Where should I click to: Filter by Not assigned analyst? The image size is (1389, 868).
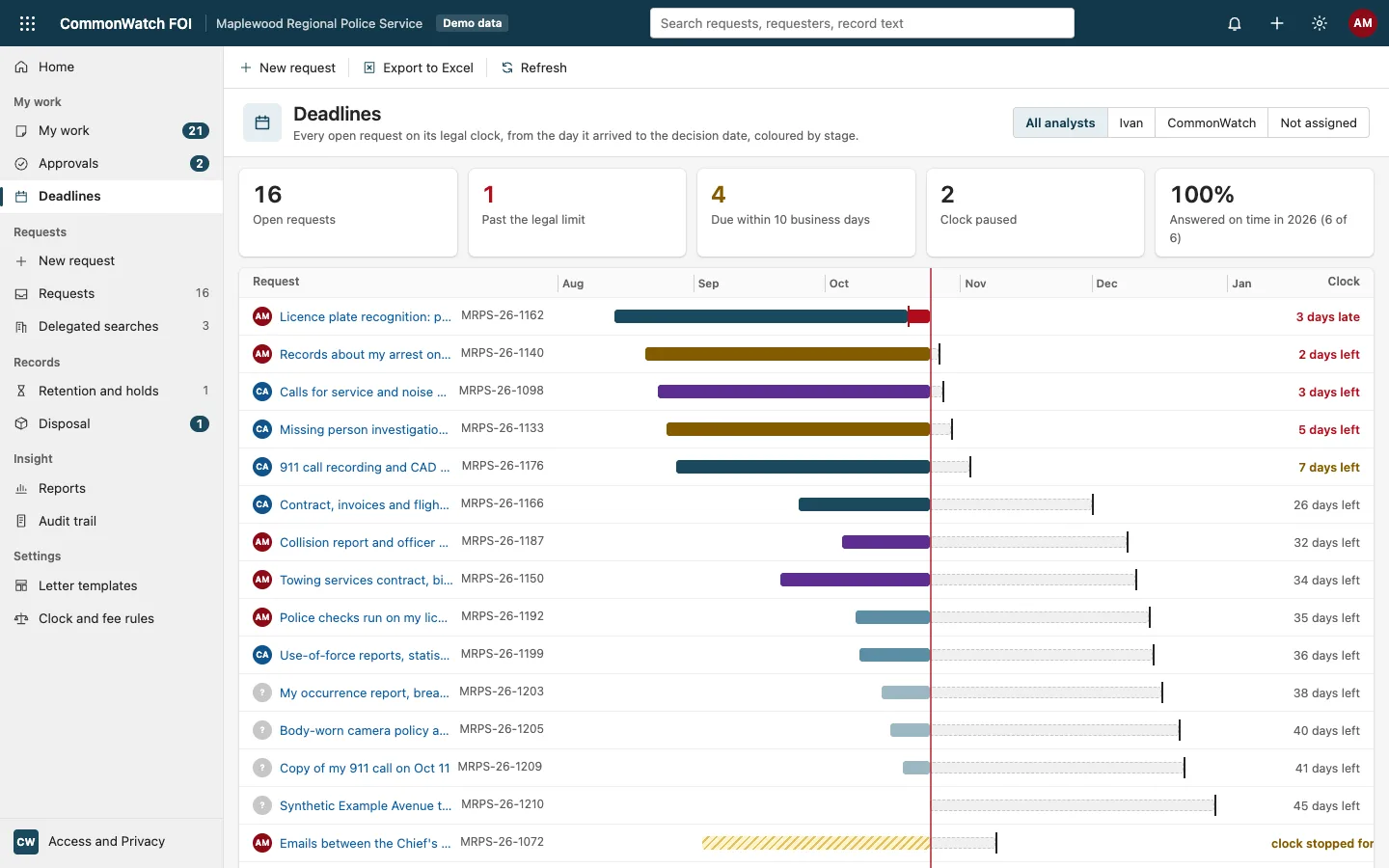pos(1318,122)
